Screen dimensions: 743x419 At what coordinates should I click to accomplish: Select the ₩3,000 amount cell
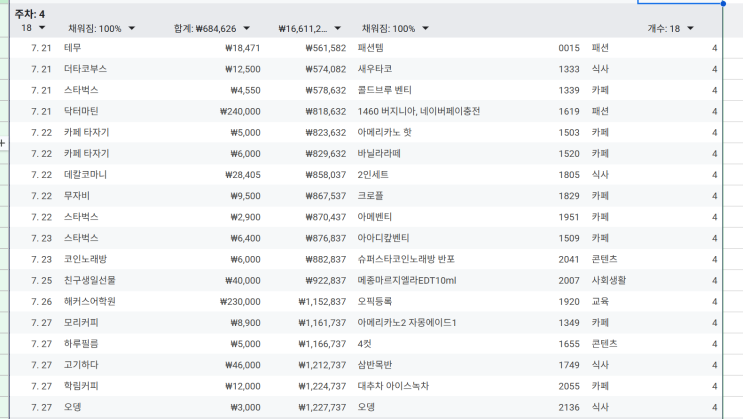click(245, 407)
